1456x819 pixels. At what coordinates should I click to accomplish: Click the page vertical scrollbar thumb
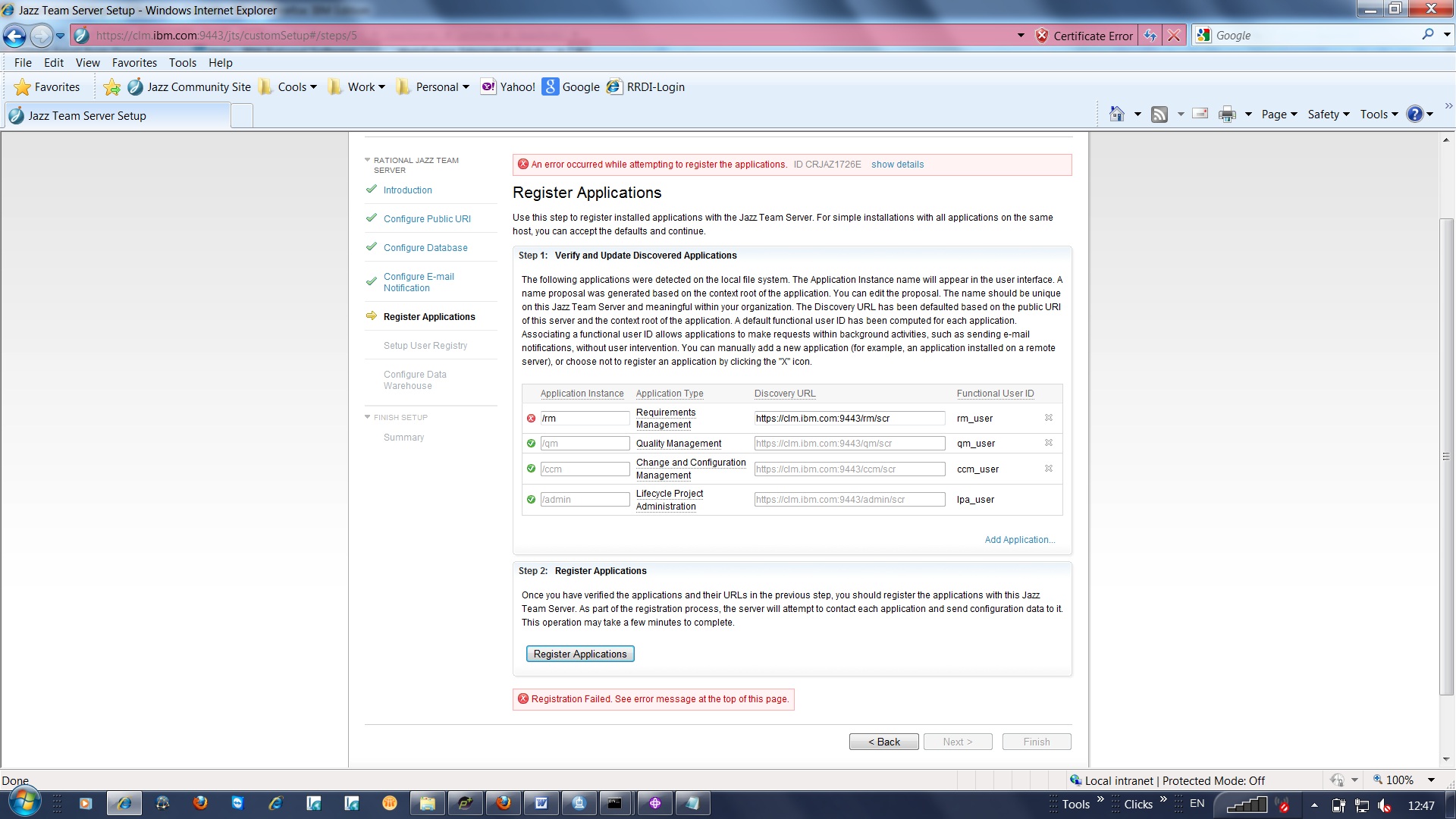tap(1446, 455)
